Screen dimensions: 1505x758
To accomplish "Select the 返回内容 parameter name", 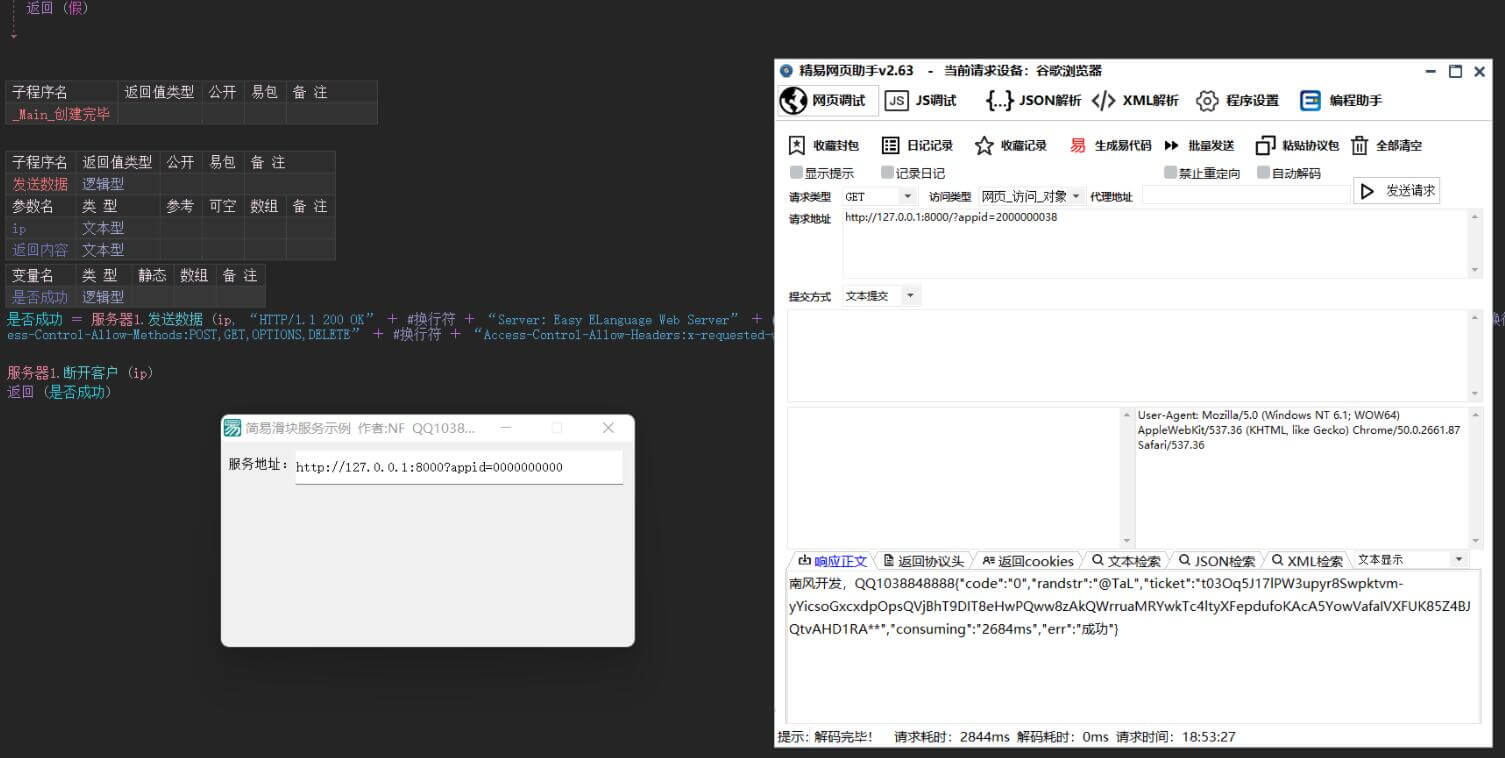I will coord(40,250).
